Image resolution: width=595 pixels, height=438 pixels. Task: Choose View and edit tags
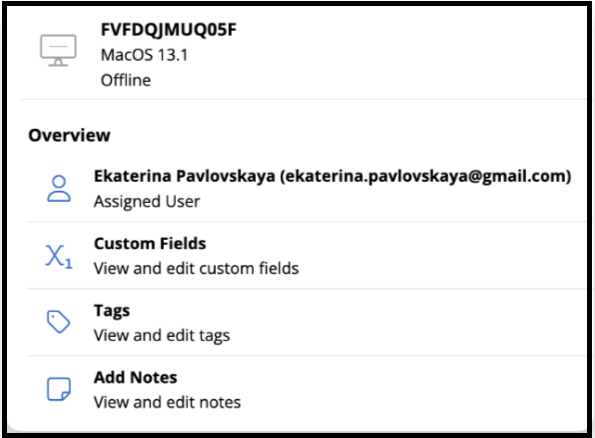162,336
